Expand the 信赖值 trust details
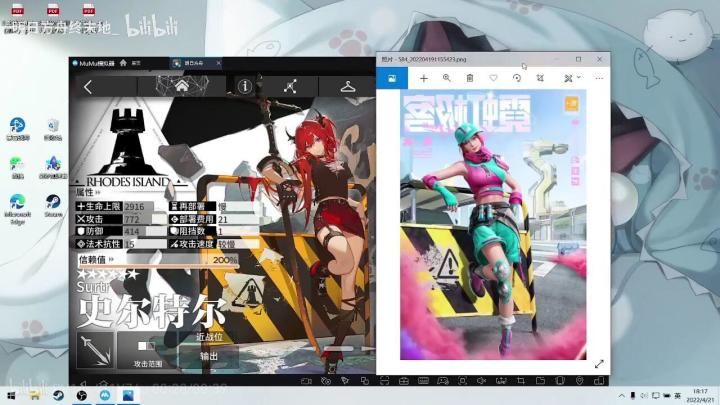This screenshot has width=720, height=405. coord(96,259)
